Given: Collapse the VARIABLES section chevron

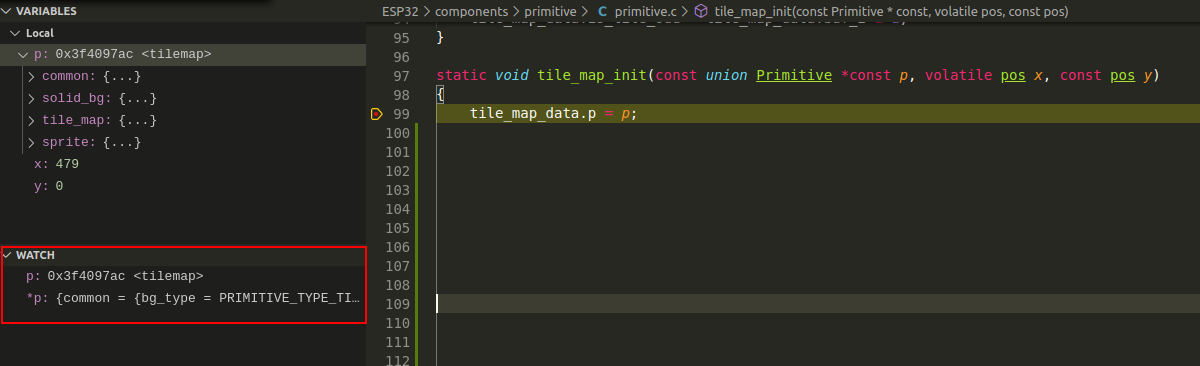Looking at the screenshot, I should (x=7, y=11).
